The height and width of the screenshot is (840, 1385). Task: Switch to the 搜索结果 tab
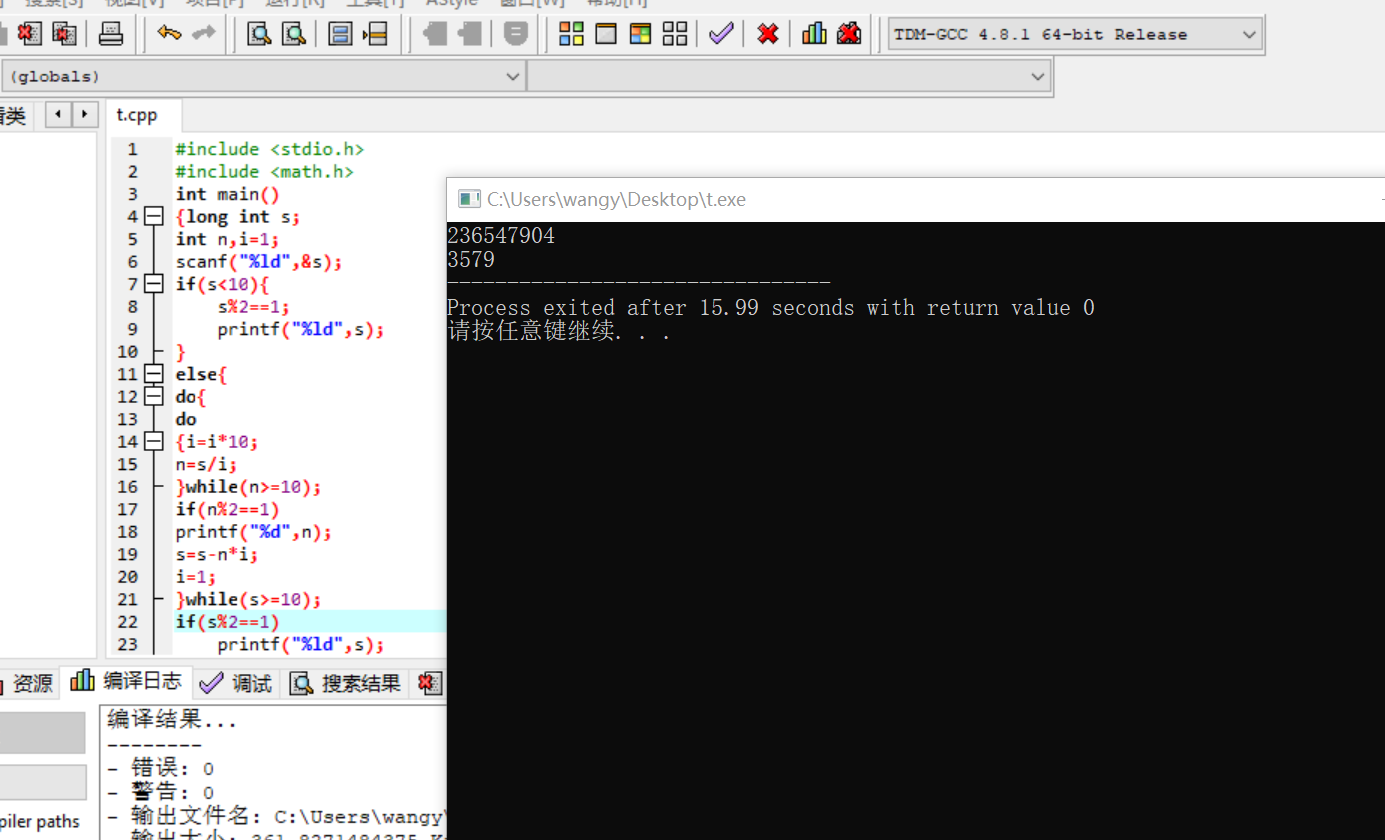[346, 683]
